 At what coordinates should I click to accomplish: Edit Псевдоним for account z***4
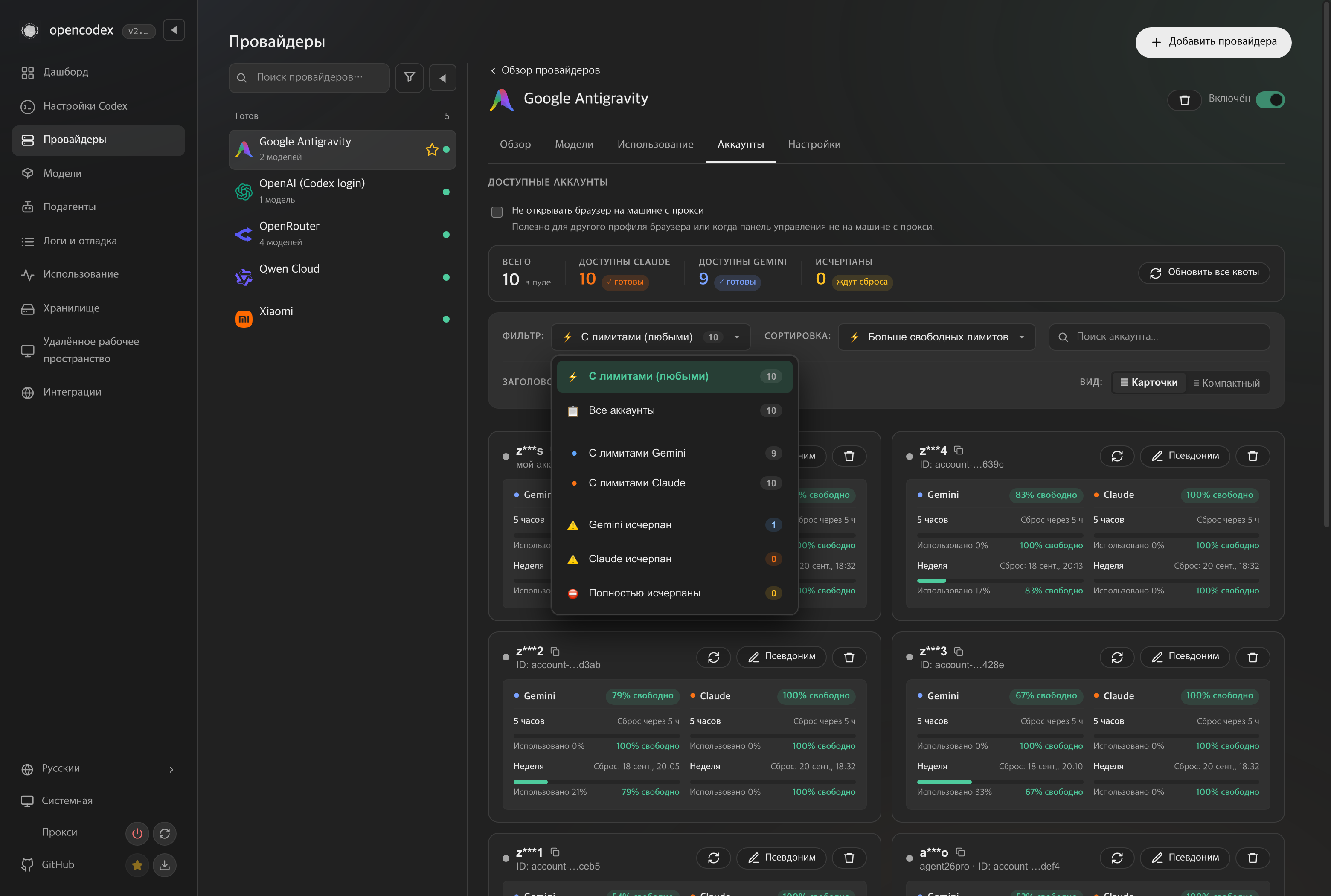click(x=1185, y=456)
